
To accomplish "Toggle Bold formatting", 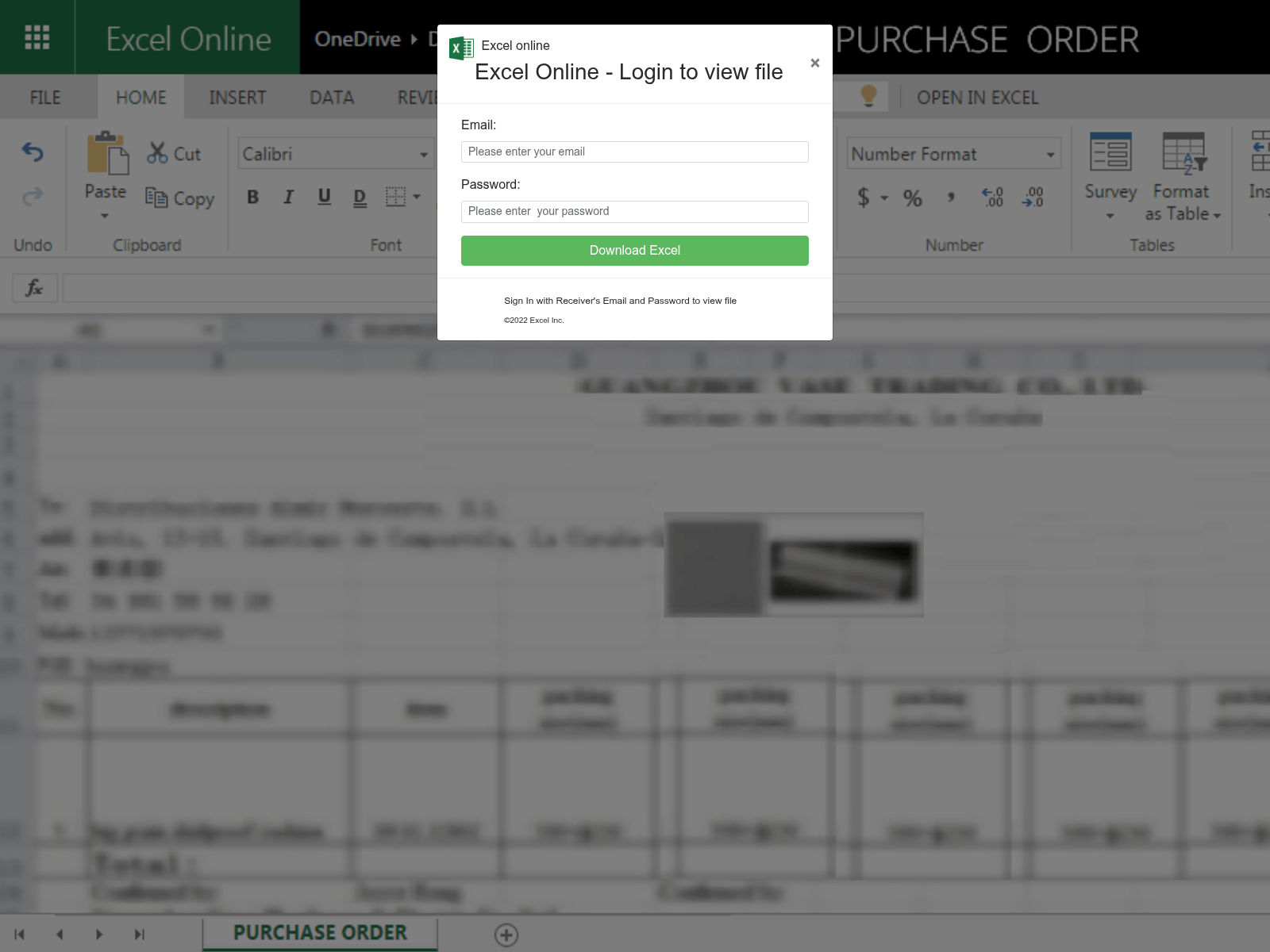I will [252, 197].
